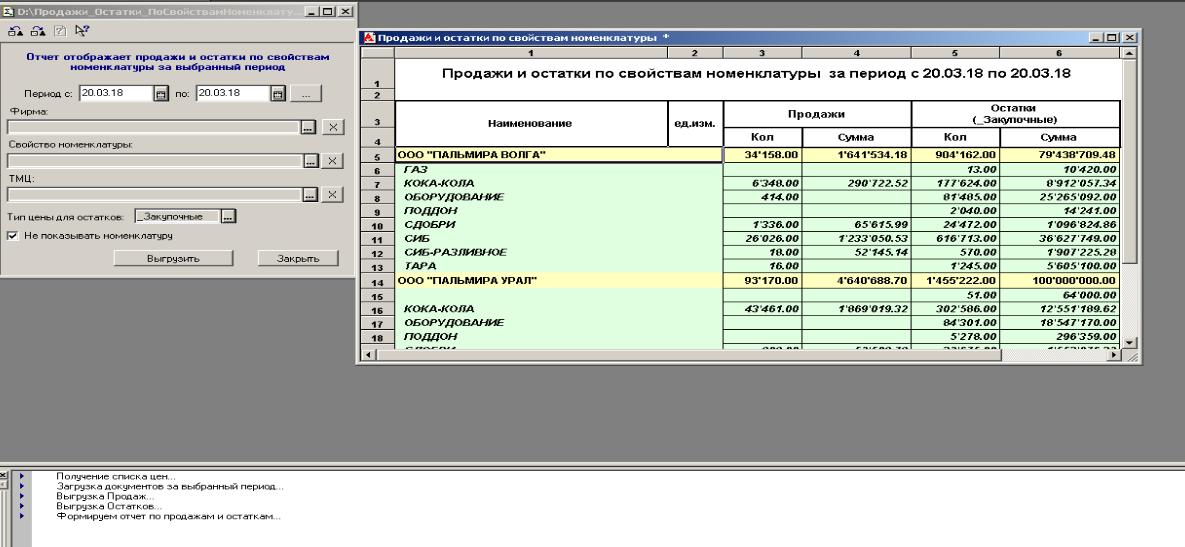The height and width of the screenshot is (547, 1185).
Task: Click the period selection '...' button
Action: [x=306, y=94]
